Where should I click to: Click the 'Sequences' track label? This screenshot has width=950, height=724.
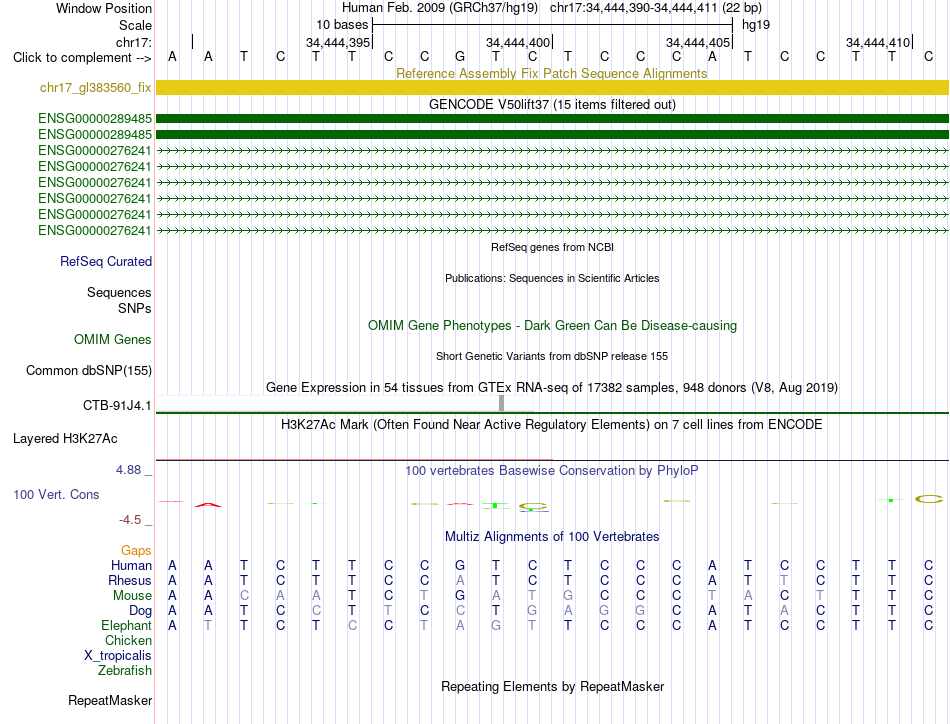point(119,293)
